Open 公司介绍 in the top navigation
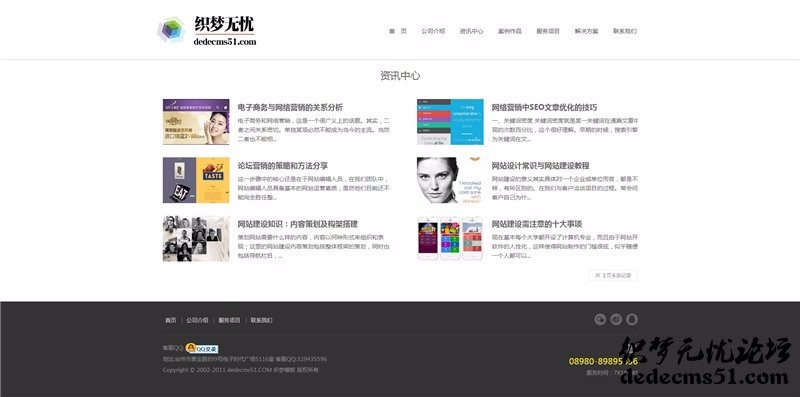This screenshot has height=397, width=800. (x=433, y=31)
